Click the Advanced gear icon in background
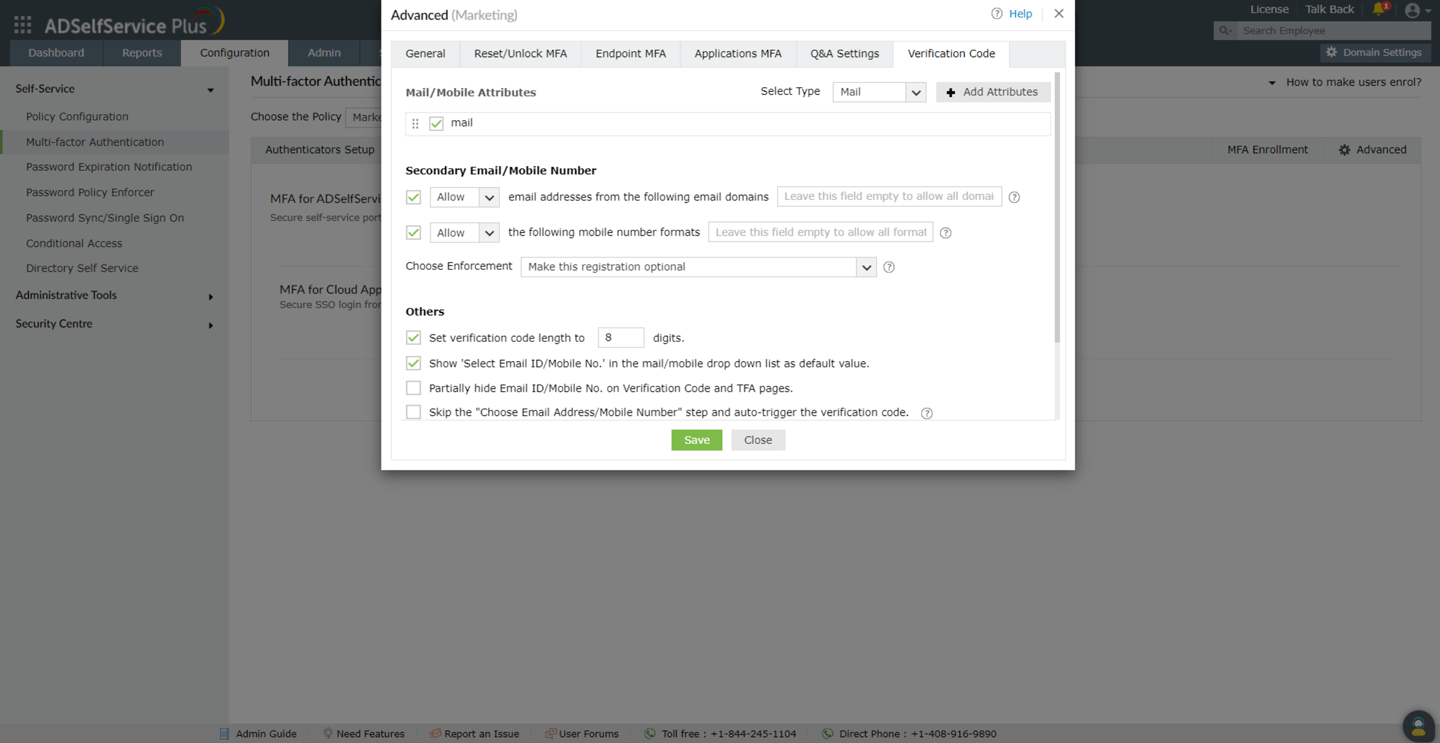The width and height of the screenshot is (1440, 743). point(1344,150)
